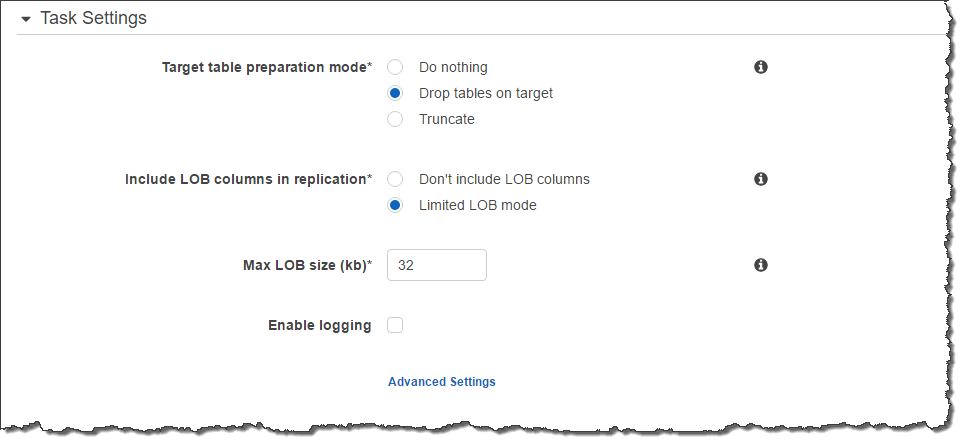
Task: Click the Do nothing option label text
Action: (x=453, y=67)
